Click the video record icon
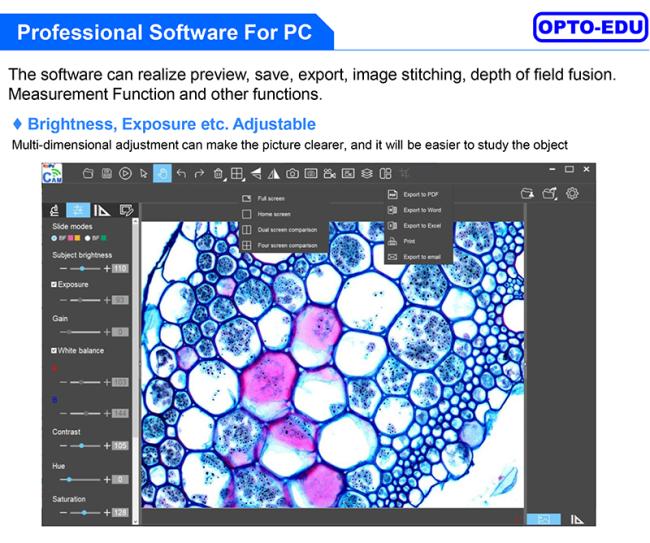The height and width of the screenshot is (543, 650). pyautogui.click(x=329, y=173)
